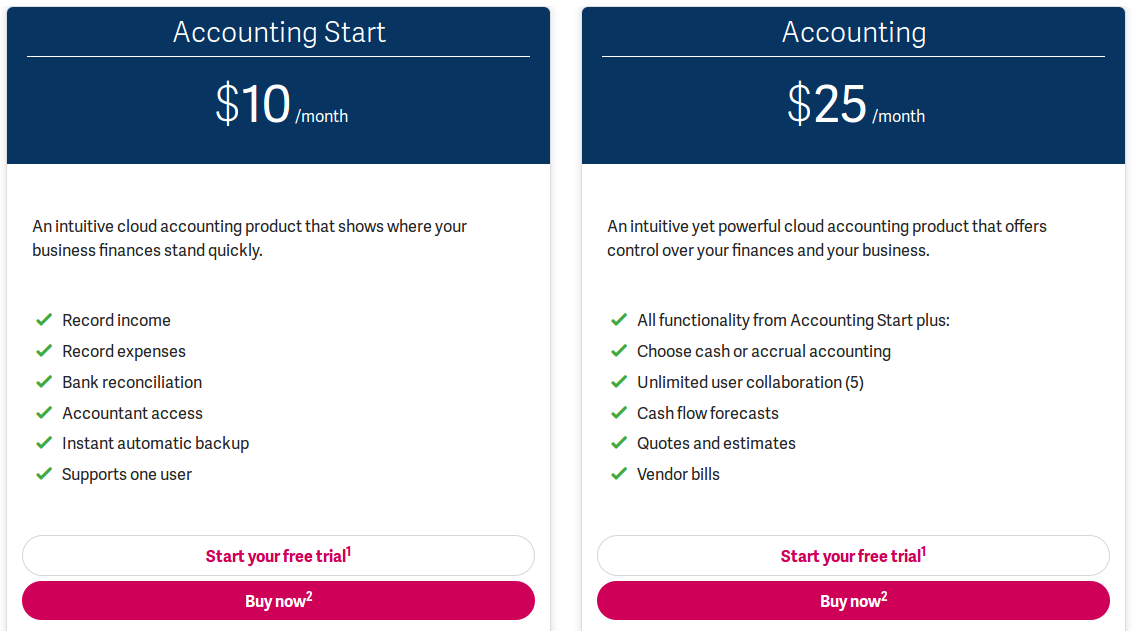Open Start your free trial for Accounting
Image resolution: width=1137 pixels, height=631 pixels.
click(x=853, y=555)
